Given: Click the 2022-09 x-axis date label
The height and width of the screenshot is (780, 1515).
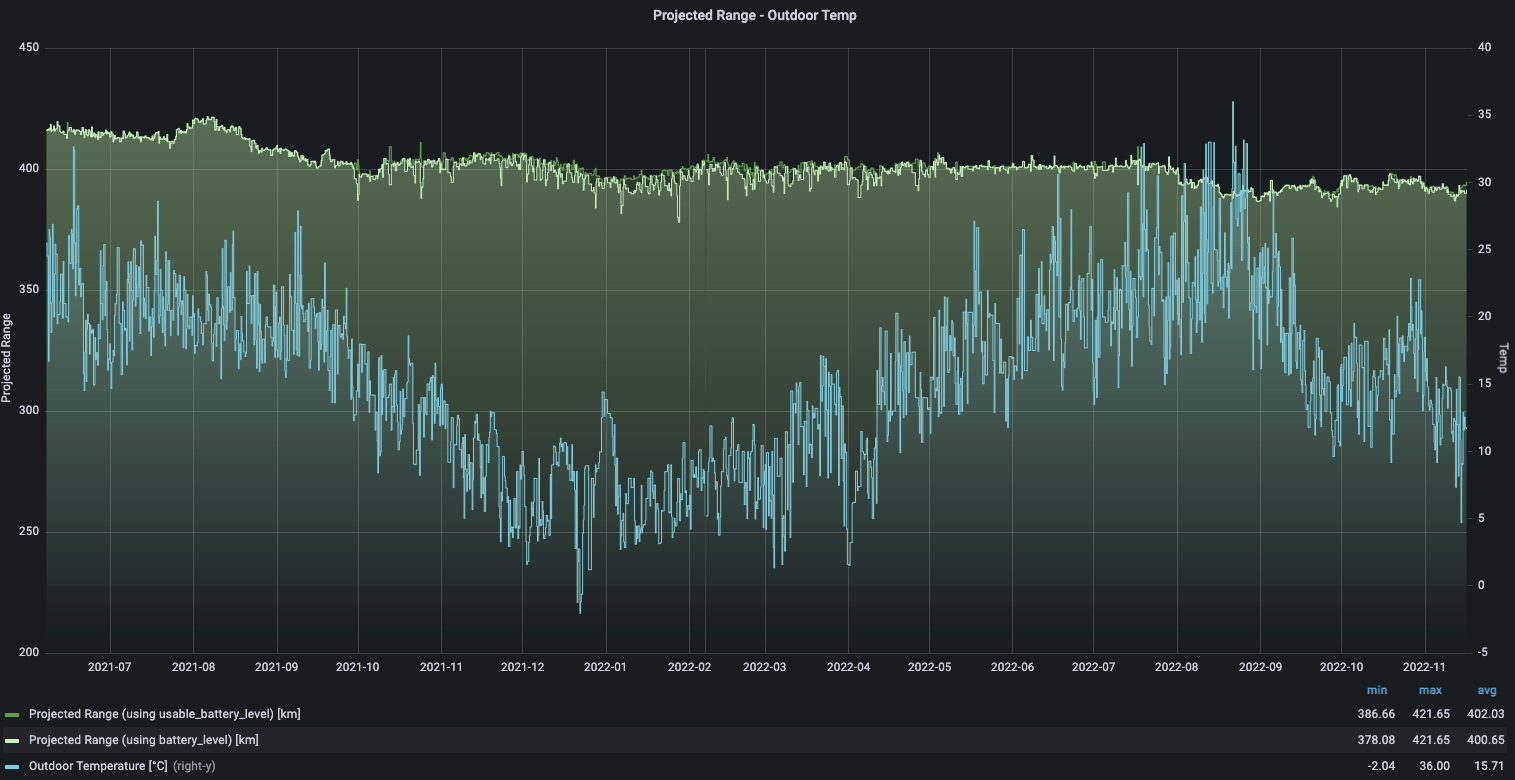Looking at the screenshot, I should 1259,666.
